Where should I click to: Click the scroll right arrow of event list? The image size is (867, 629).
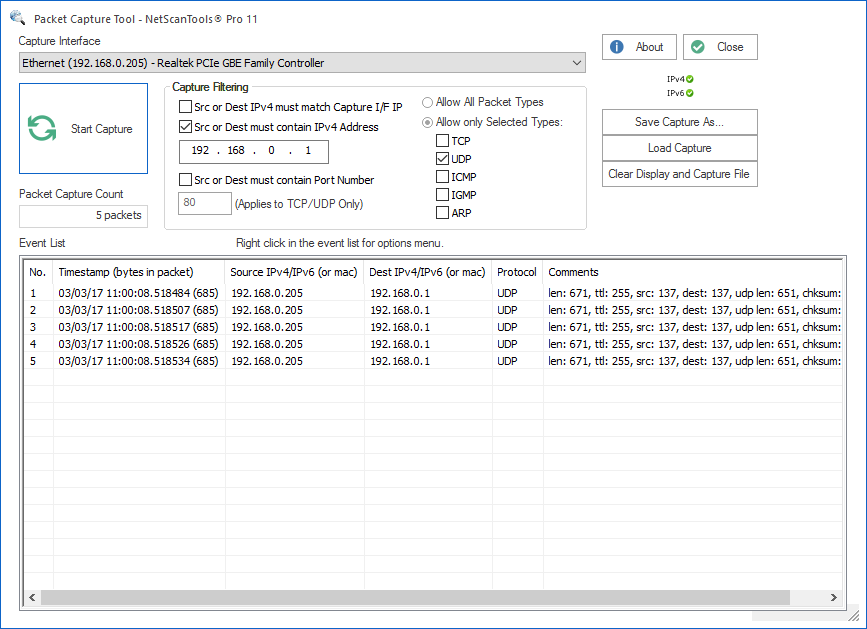(x=833, y=597)
